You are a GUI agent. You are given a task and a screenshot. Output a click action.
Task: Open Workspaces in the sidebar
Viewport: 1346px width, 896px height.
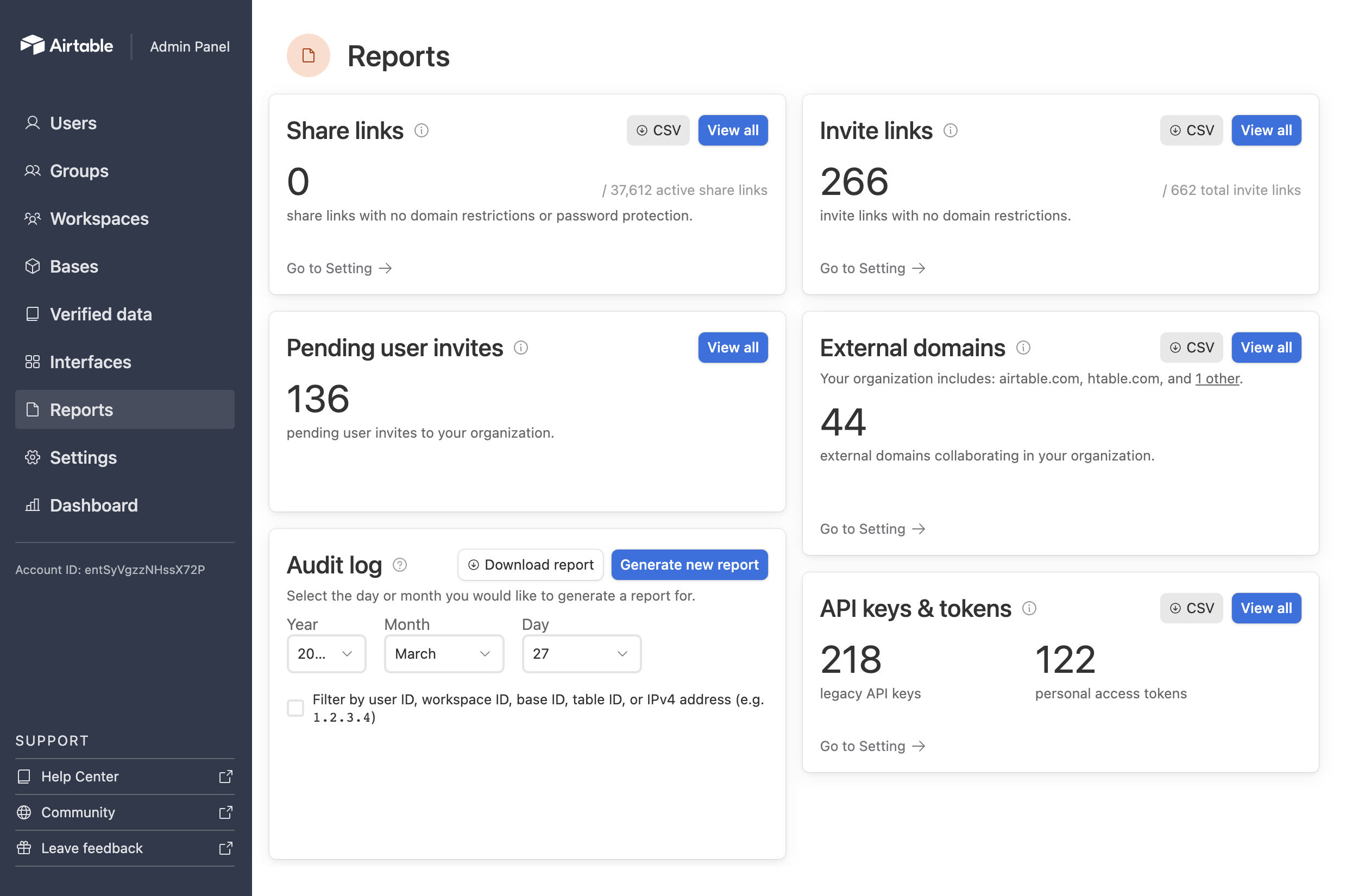124,218
